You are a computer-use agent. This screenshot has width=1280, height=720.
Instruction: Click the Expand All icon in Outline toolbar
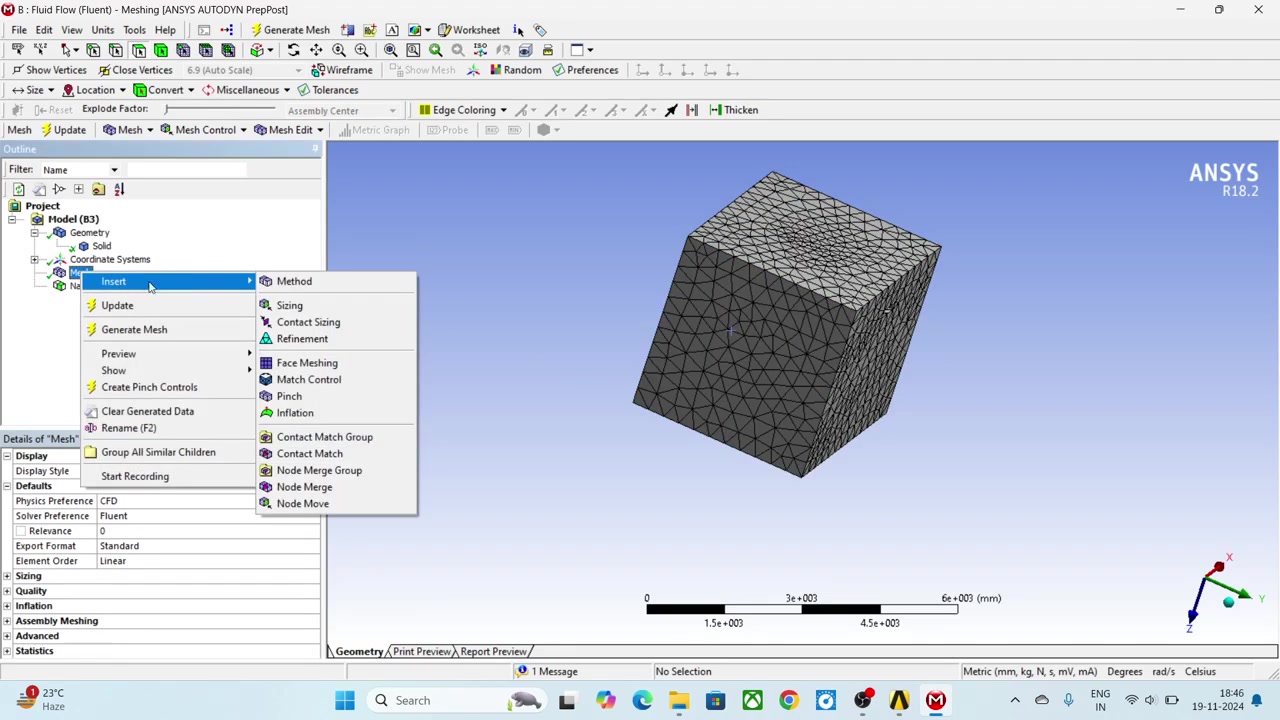tap(78, 189)
